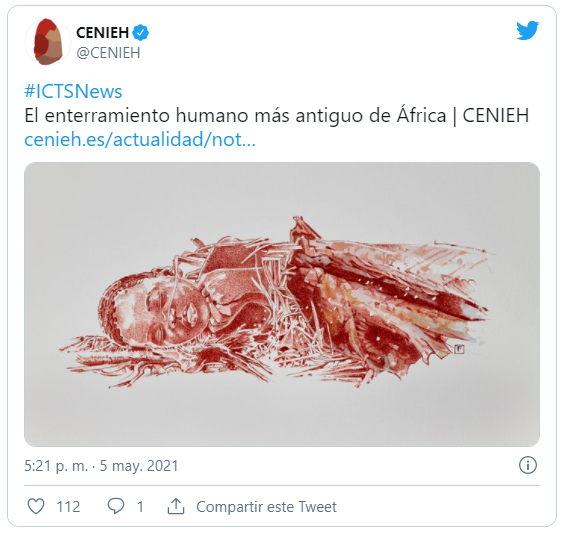This screenshot has width=562, height=533.
Task: Open the tweet info circle icon
Action: [x=528, y=465]
